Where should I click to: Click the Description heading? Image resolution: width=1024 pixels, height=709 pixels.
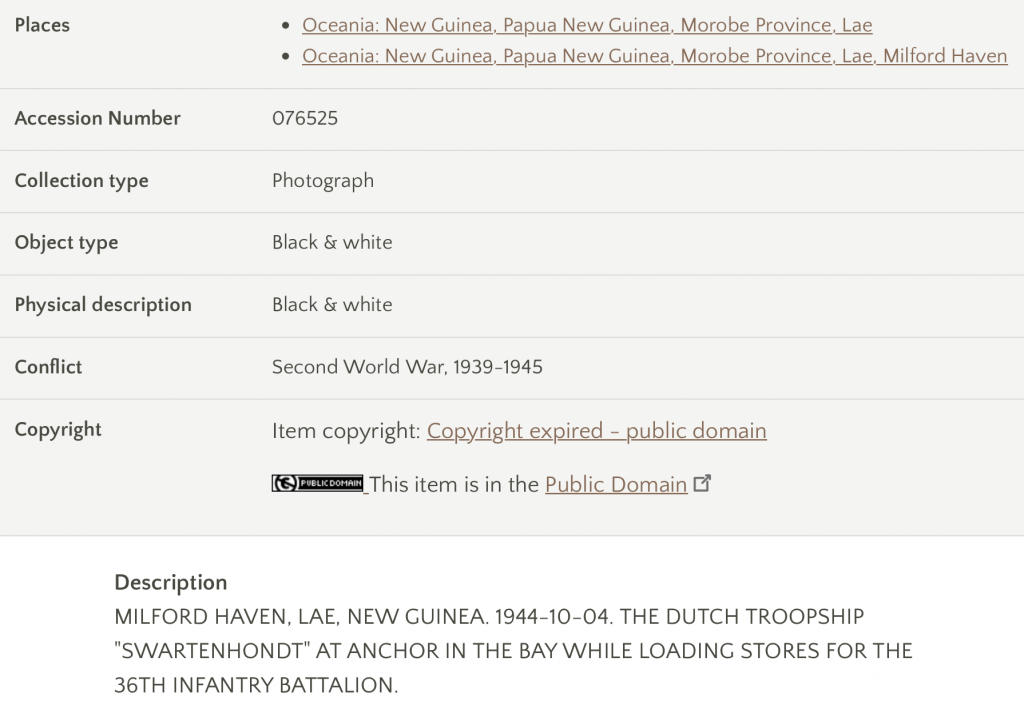tap(171, 582)
